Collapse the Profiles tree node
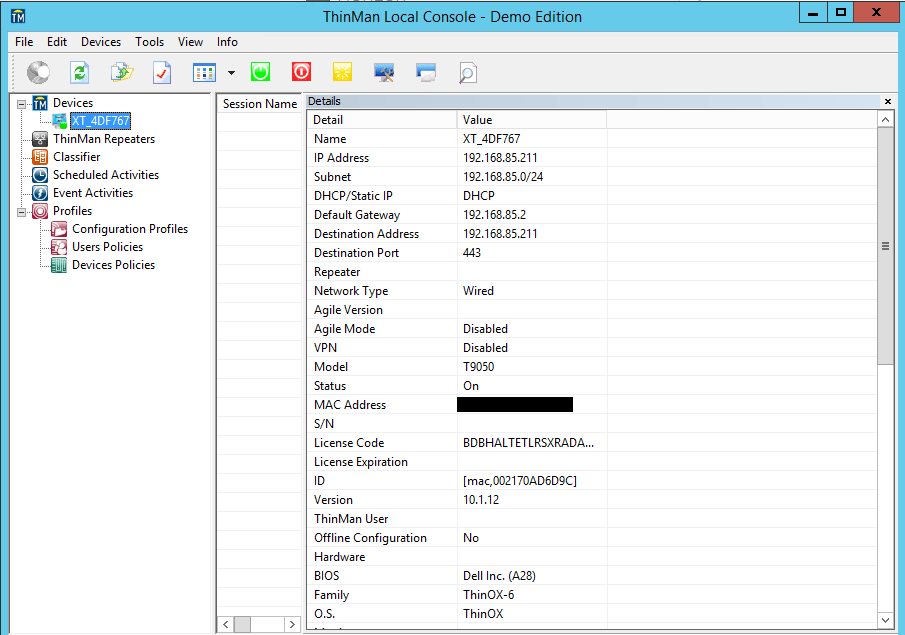This screenshot has height=635, width=905. [21, 212]
